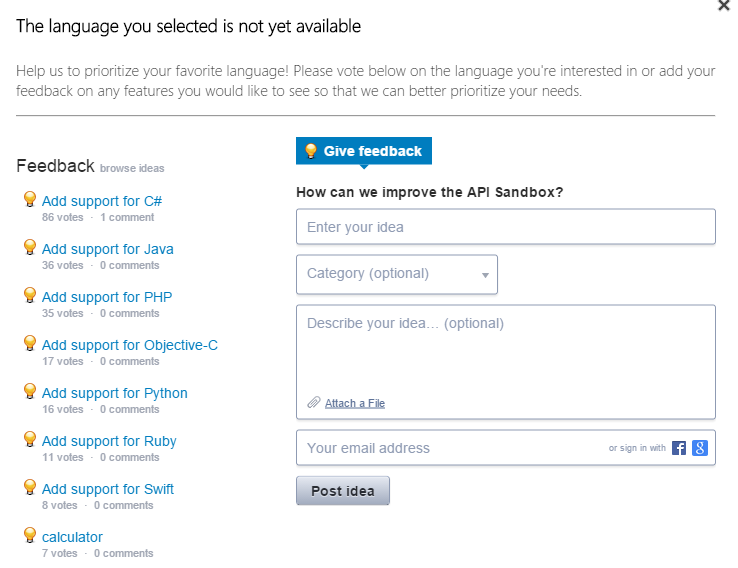Click the lightbulb icon beside calculator idea
This screenshot has height=568, width=738.
30,535
